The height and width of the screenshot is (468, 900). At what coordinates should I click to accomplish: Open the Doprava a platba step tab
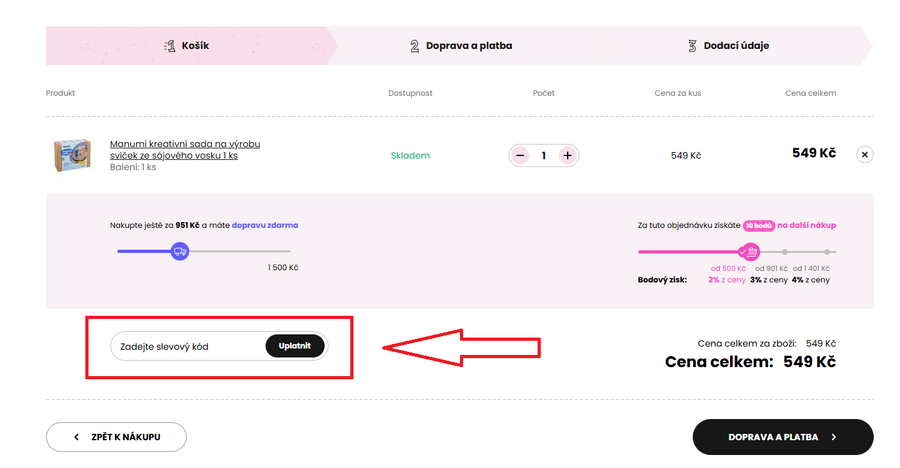coord(460,46)
